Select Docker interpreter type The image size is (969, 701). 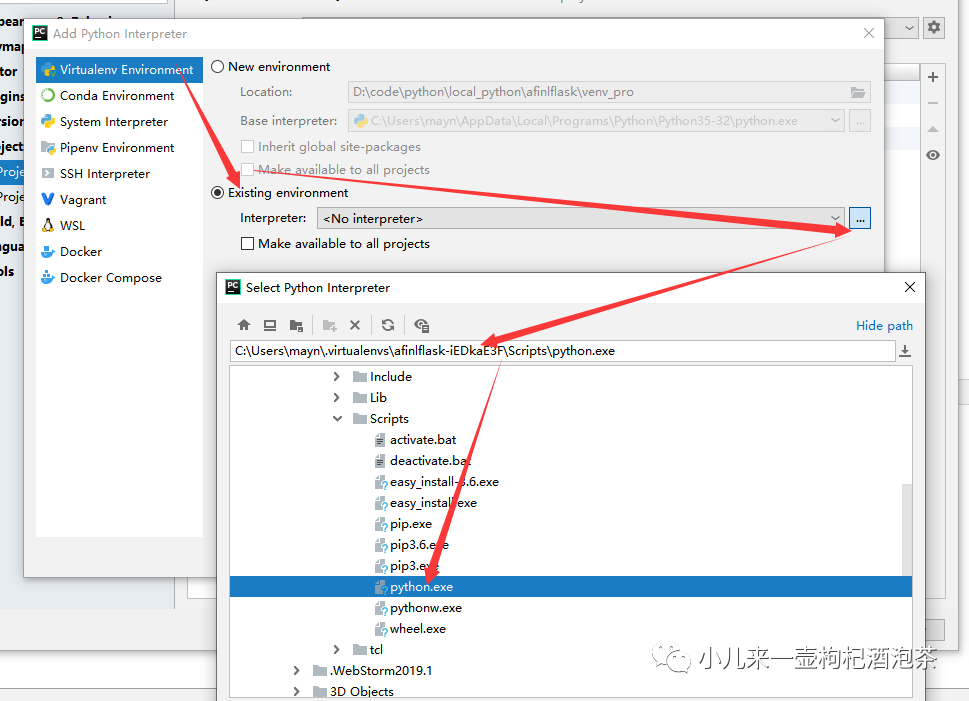tap(119, 252)
